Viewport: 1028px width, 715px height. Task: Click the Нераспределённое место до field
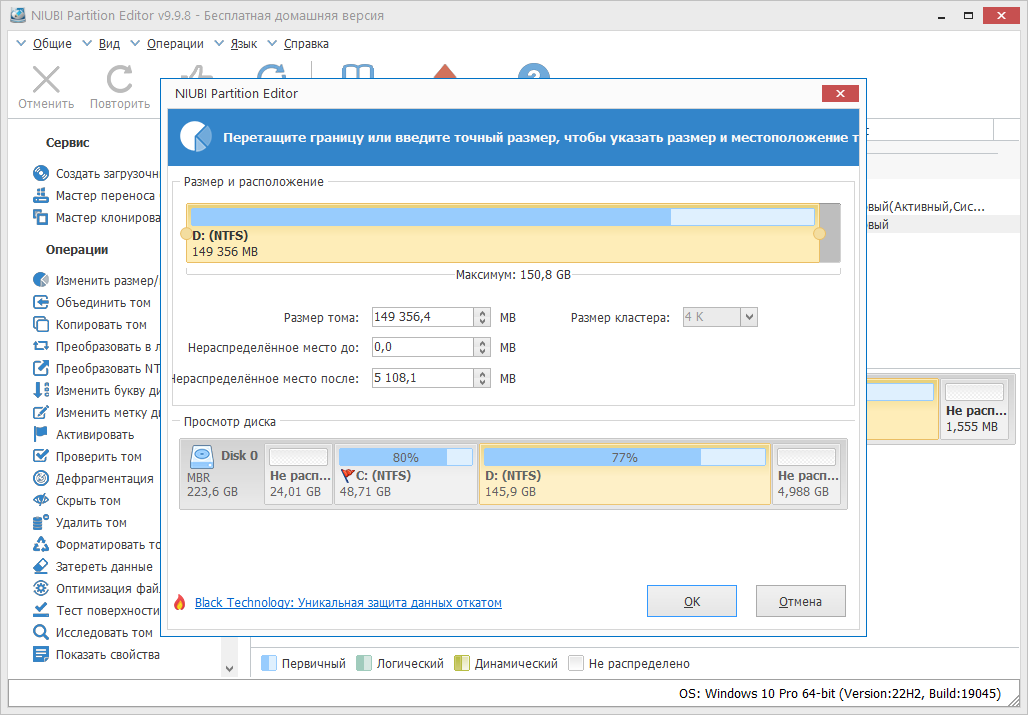pos(423,347)
